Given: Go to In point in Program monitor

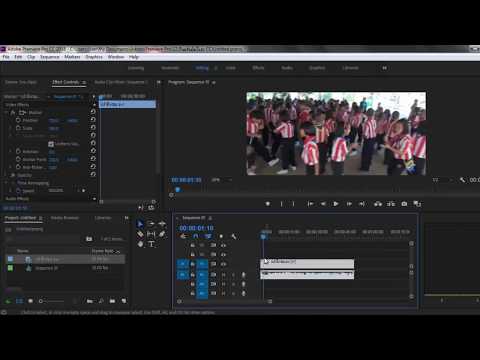Looking at the screenshot, I should 310,204.
